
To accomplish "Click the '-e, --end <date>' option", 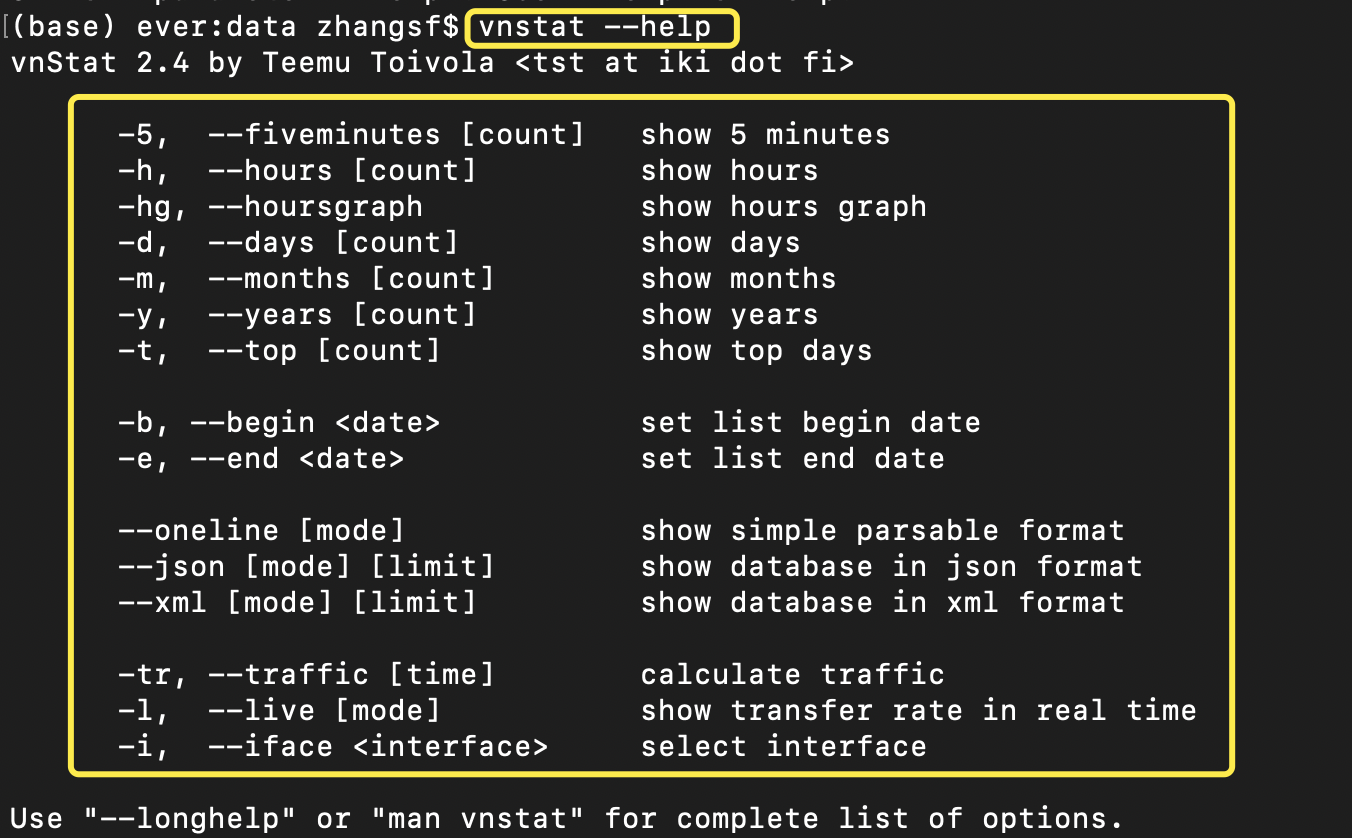I will click(x=261, y=459).
